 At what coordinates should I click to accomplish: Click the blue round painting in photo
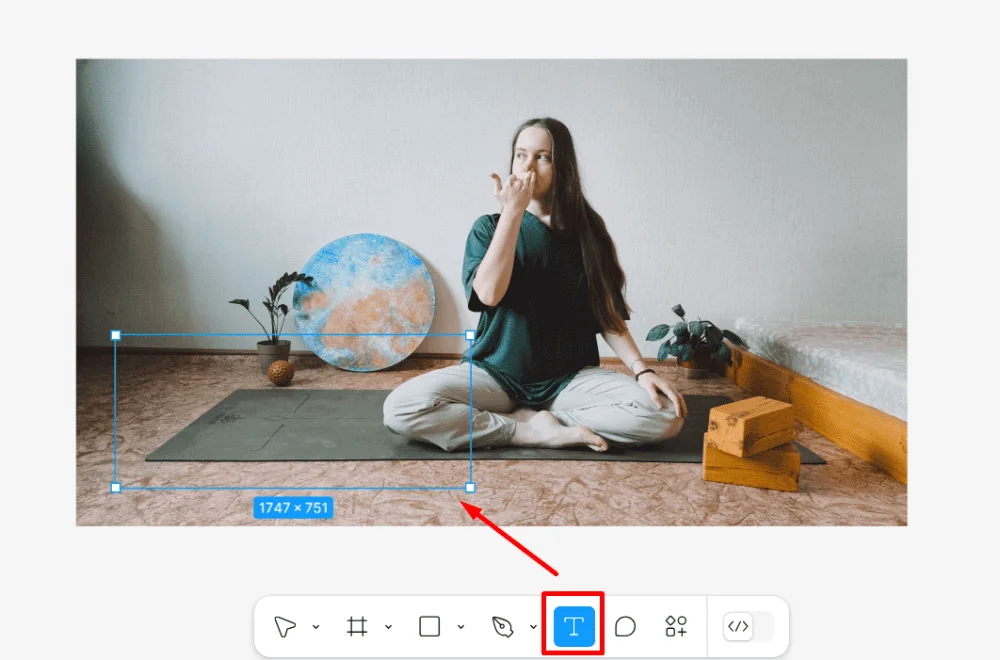[x=364, y=302]
